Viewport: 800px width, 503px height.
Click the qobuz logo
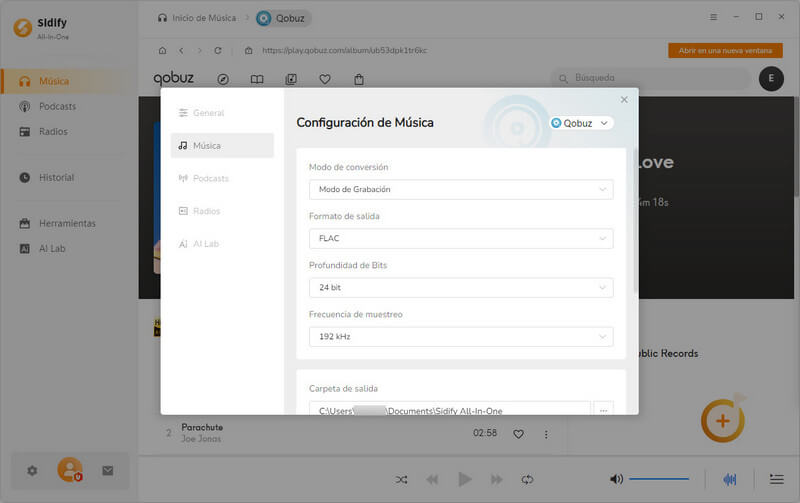pos(173,78)
